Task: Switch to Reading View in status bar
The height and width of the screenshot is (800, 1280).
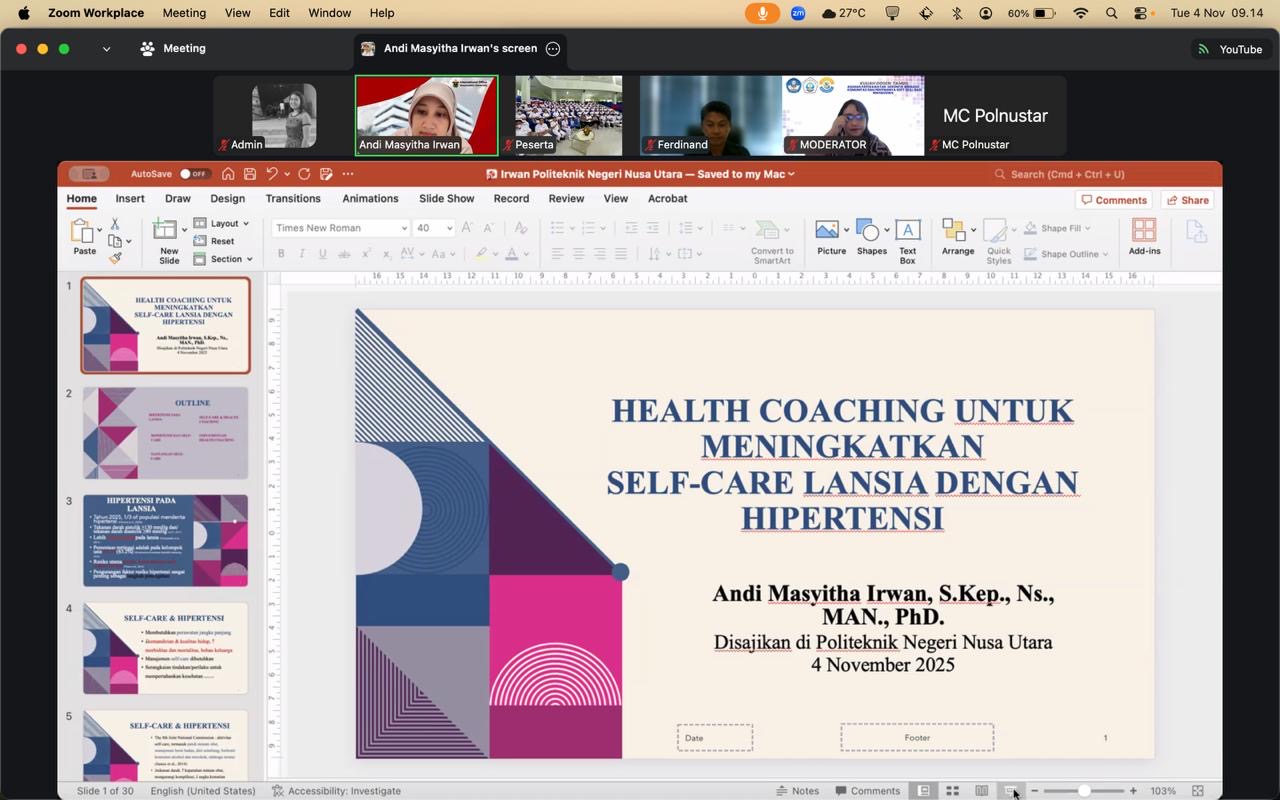Action: [982, 791]
